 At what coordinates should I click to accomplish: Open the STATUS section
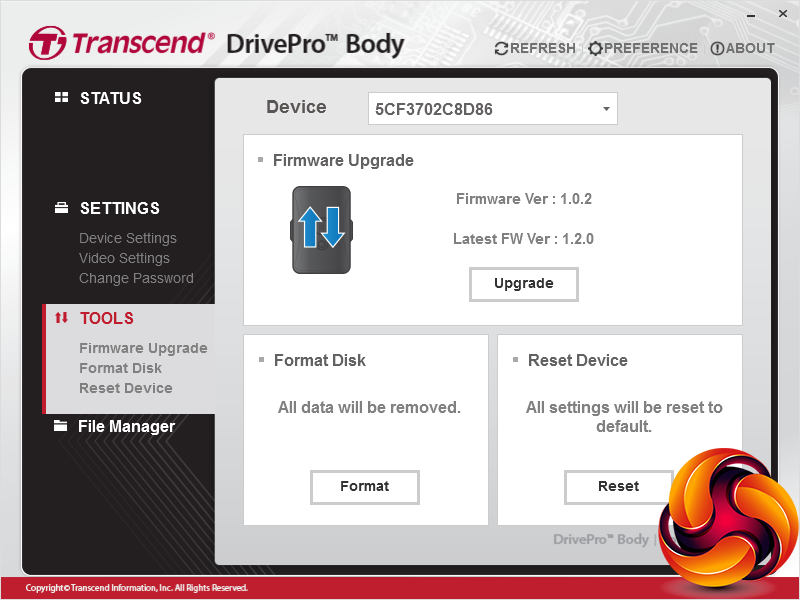[111, 98]
